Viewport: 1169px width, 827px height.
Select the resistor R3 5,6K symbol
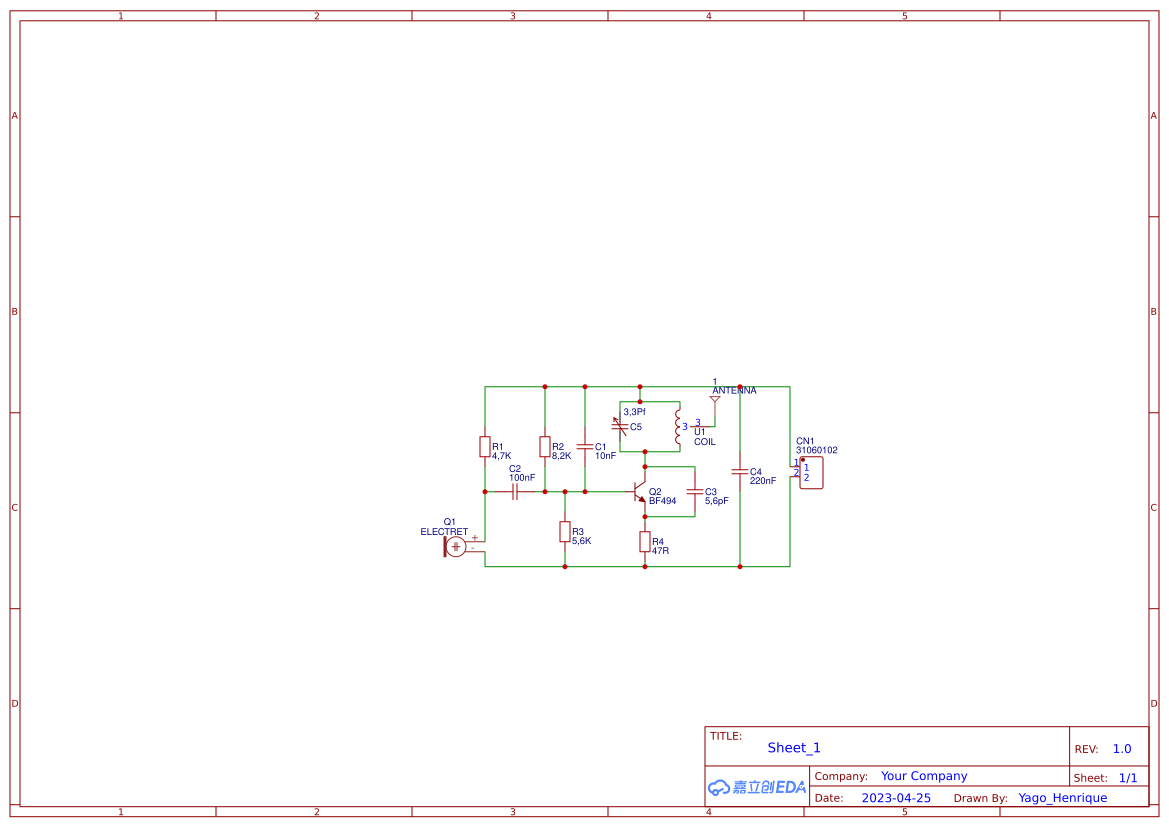point(565,533)
